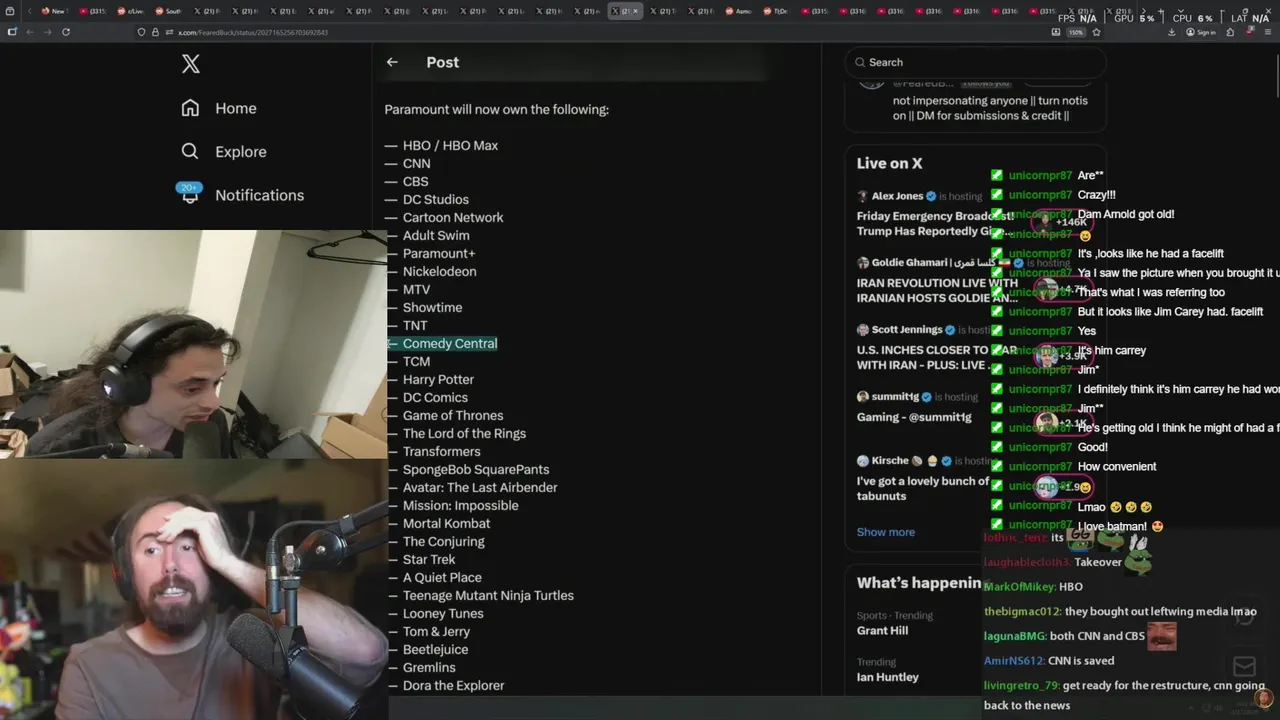The image size is (1280, 720).
Task: Click the 'SpongeBob SquarePants' line
Action: [476, 469]
